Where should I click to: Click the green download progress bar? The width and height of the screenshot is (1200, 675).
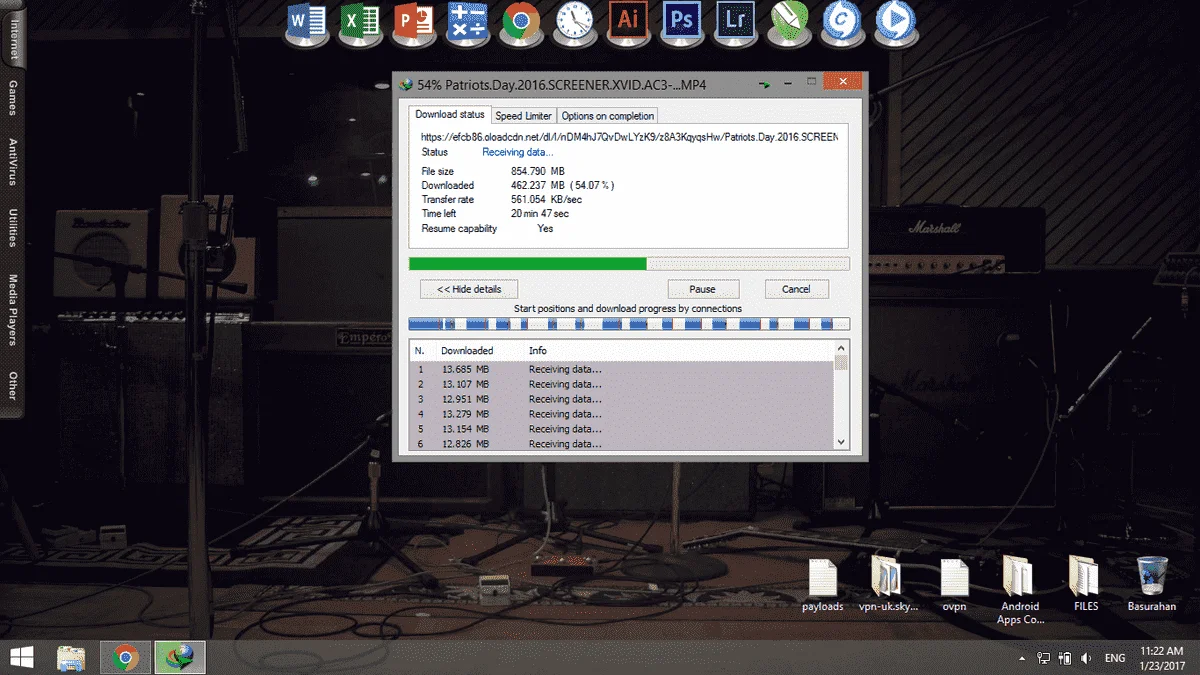[629, 264]
